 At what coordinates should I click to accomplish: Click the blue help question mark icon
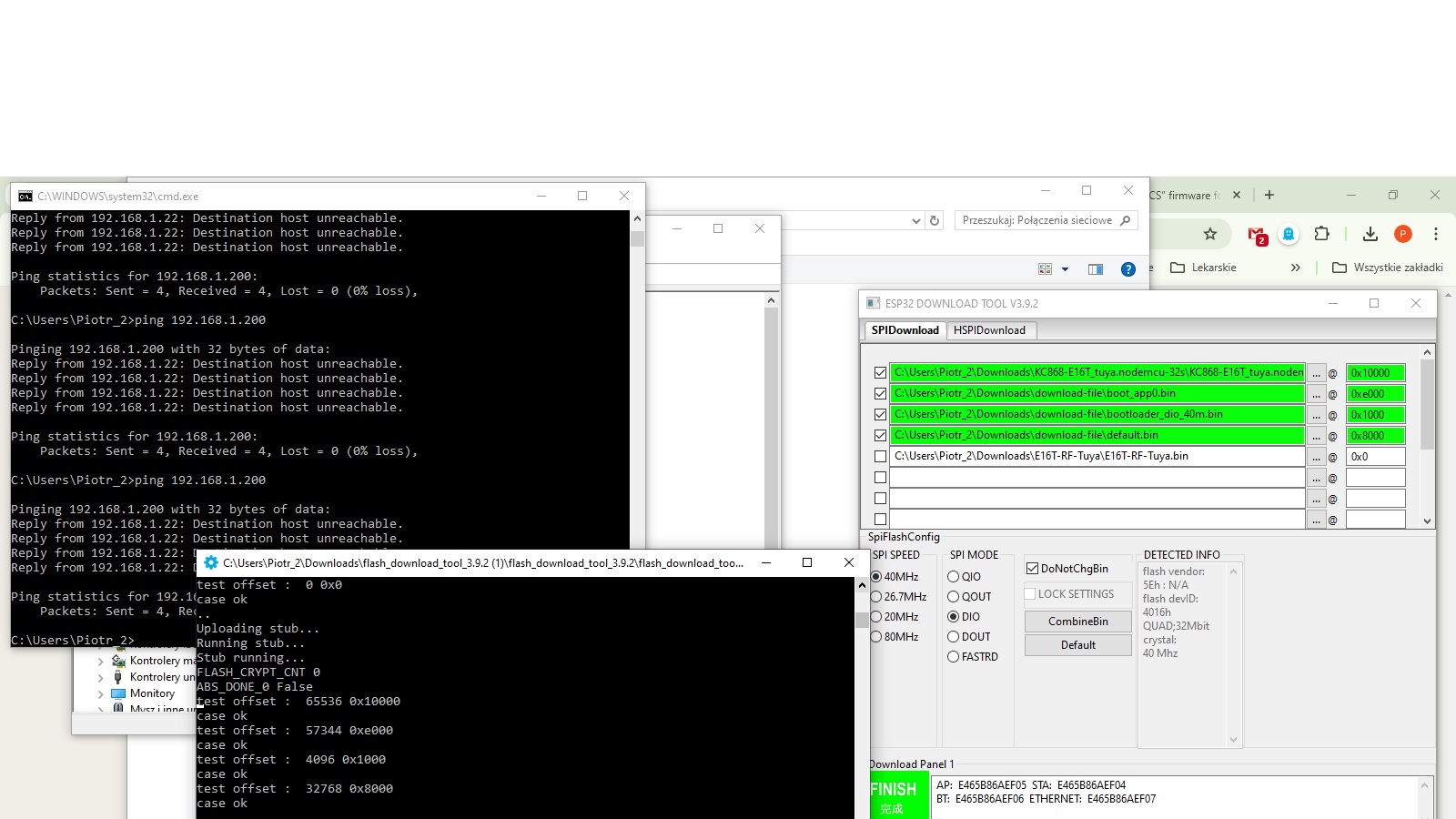1127,269
